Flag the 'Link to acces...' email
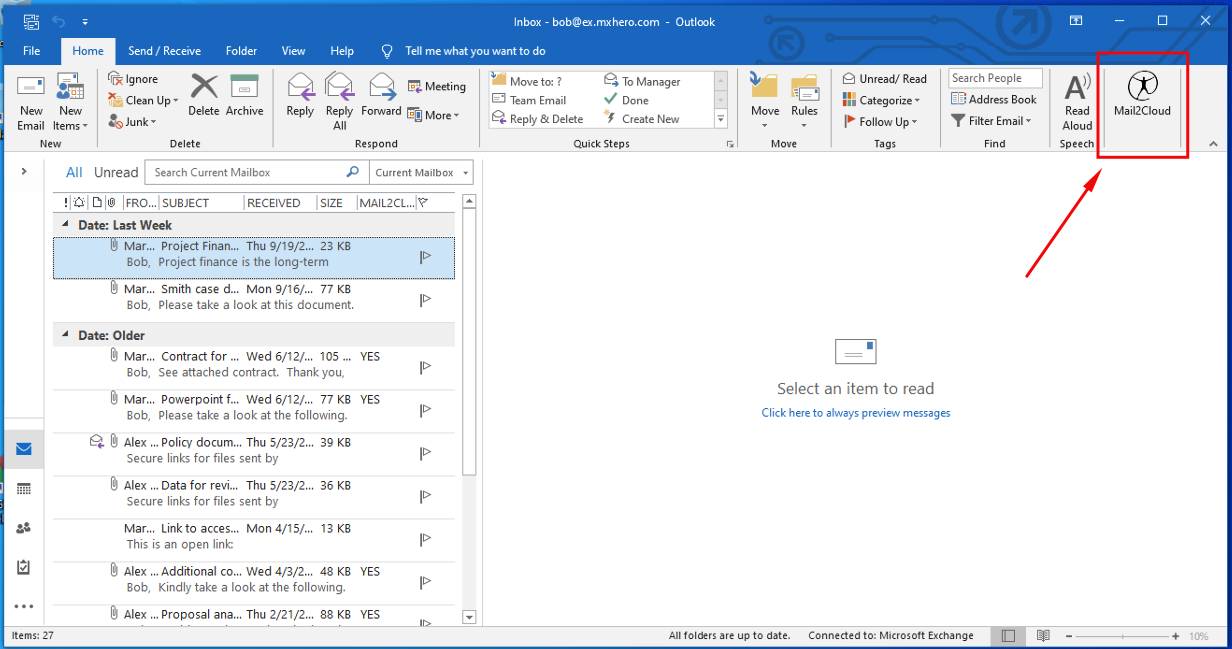 pos(425,538)
